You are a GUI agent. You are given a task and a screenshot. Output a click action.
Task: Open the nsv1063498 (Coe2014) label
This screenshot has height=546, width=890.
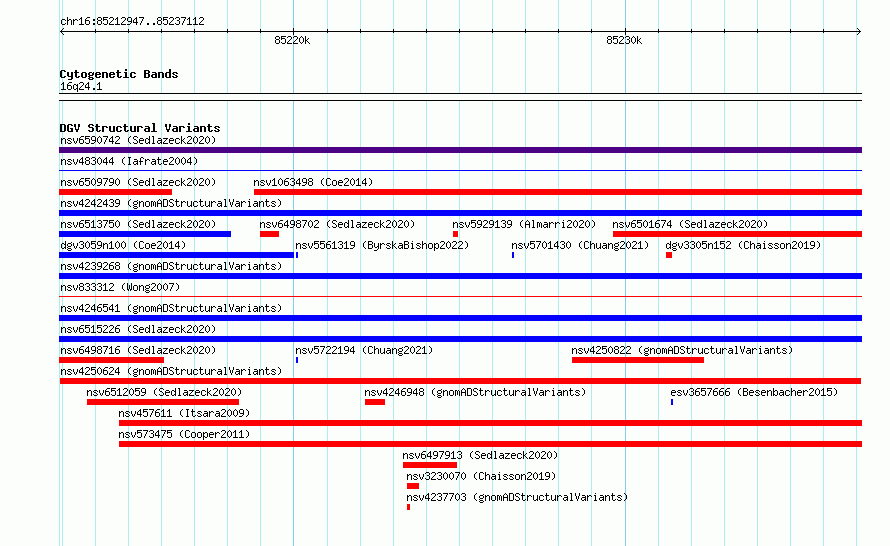pyautogui.click(x=313, y=182)
